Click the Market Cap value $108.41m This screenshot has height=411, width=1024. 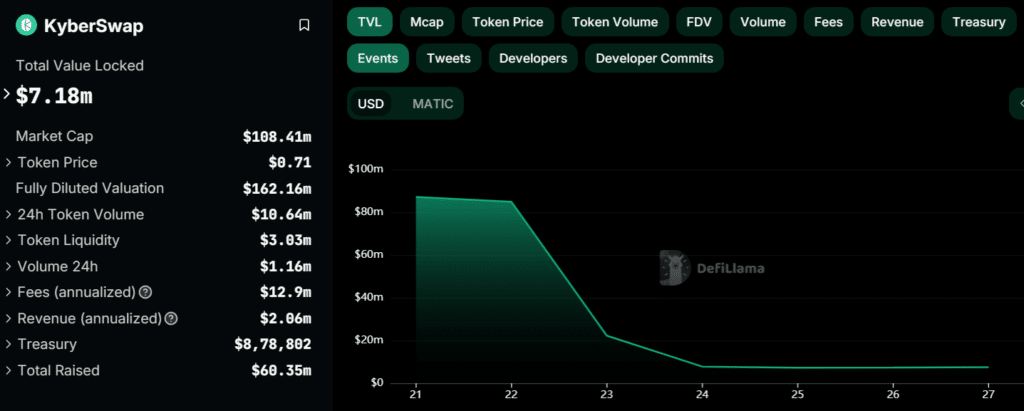coord(277,137)
